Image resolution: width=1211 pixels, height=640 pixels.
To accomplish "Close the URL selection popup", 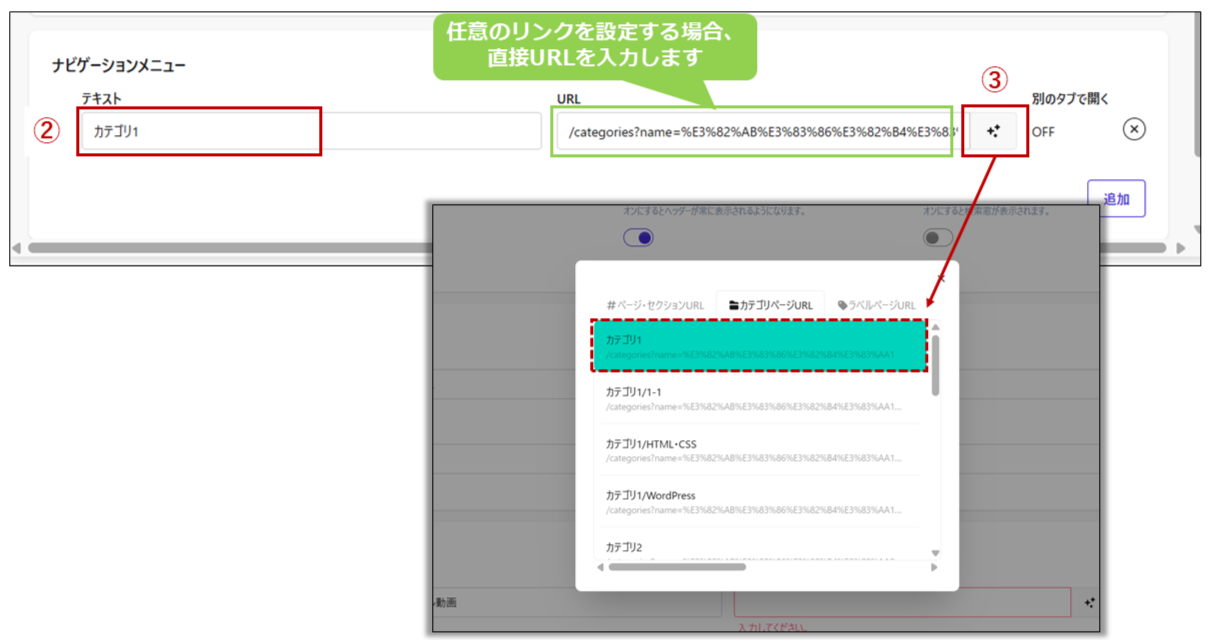I will 940,279.
